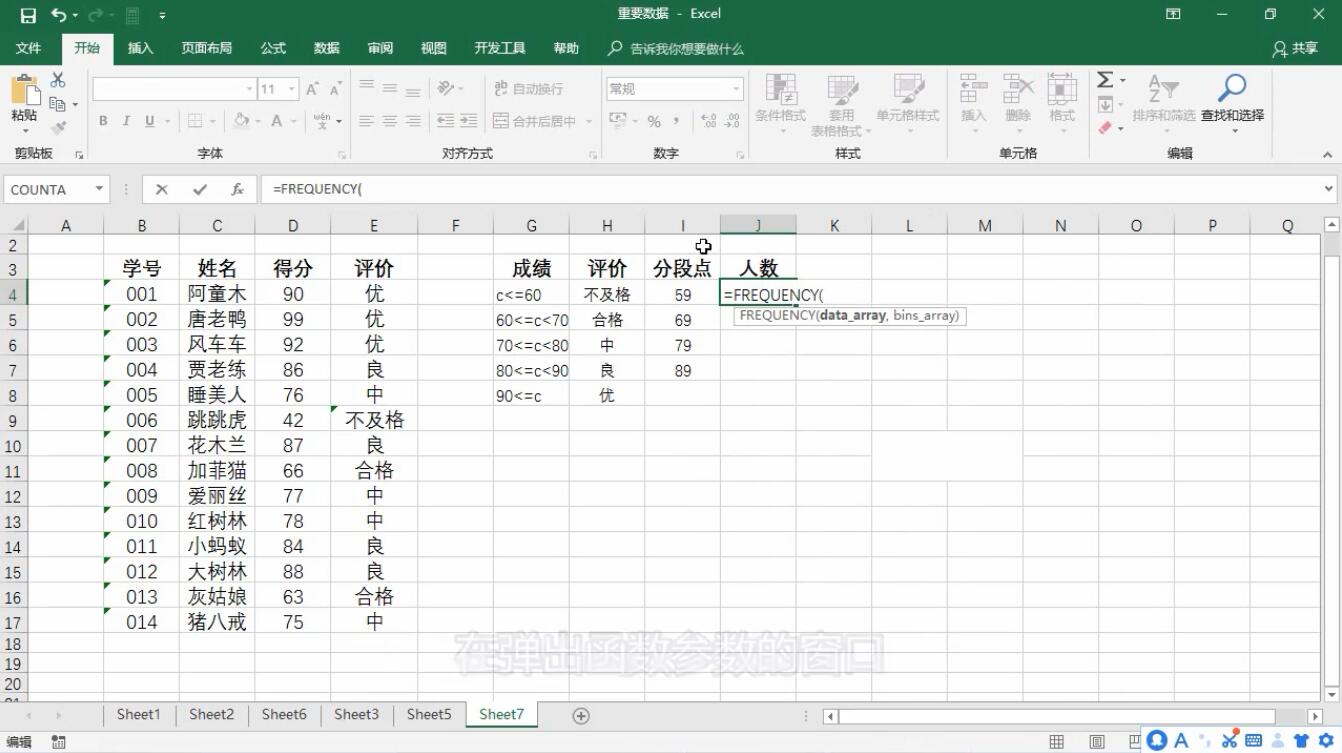Open the Name Box dropdown showing COUNTA
The width and height of the screenshot is (1342, 753).
pos(99,189)
